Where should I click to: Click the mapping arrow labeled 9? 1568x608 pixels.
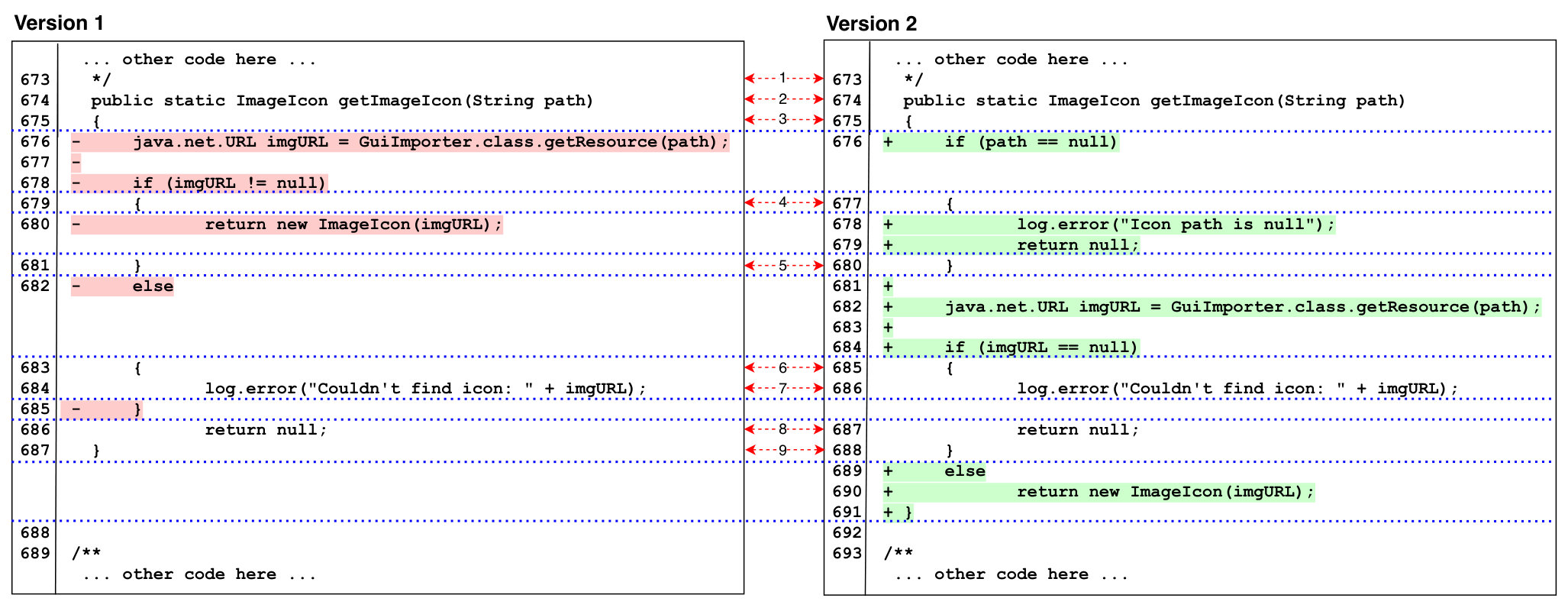[x=784, y=450]
